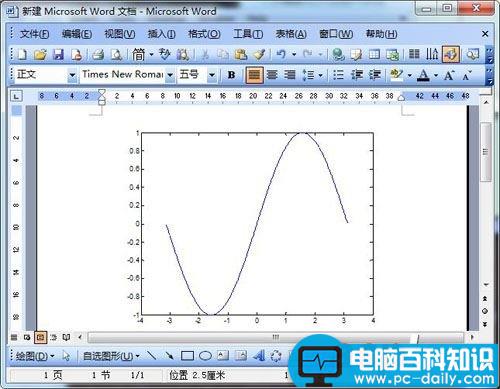This screenshot has width=500, height=389.
Task: Insert Excel worksheet icon
Action: [392, 54]
